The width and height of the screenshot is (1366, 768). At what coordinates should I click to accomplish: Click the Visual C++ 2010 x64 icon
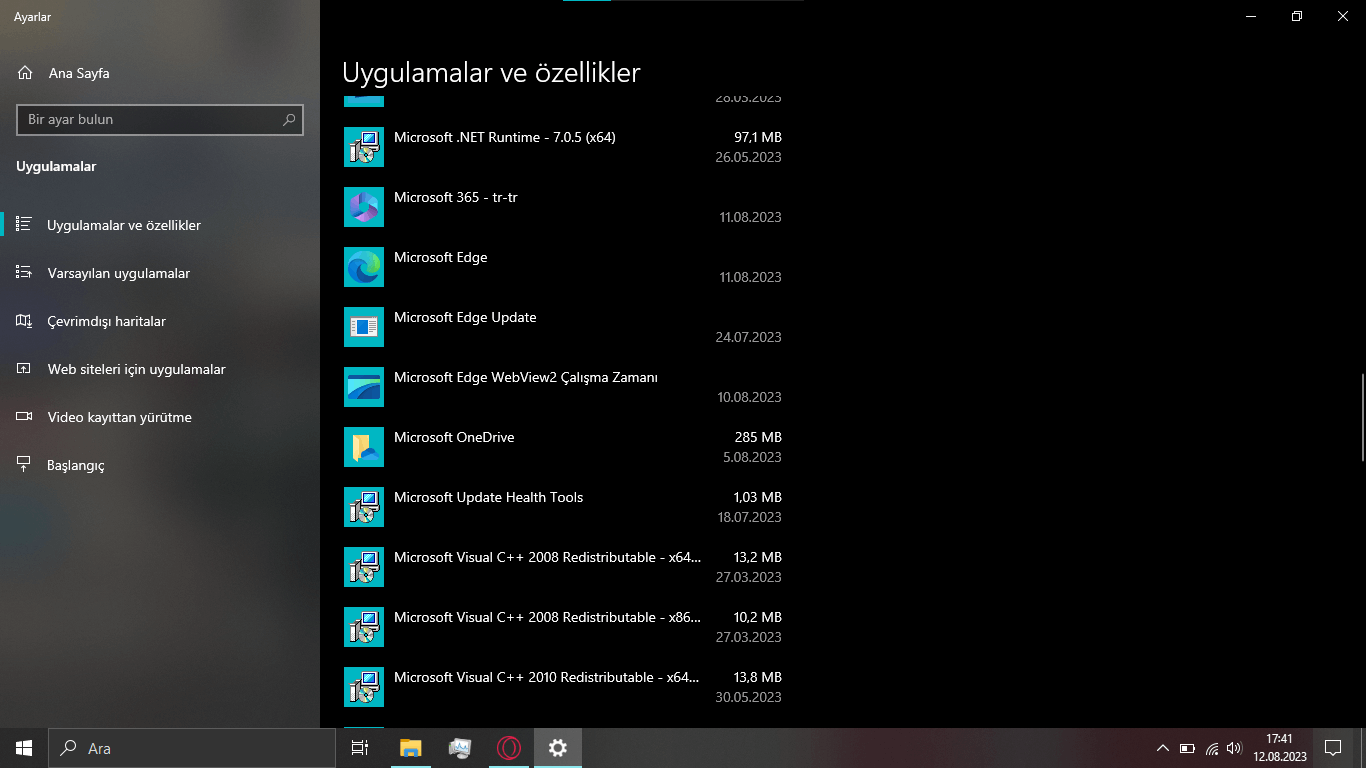coord(364,687)
